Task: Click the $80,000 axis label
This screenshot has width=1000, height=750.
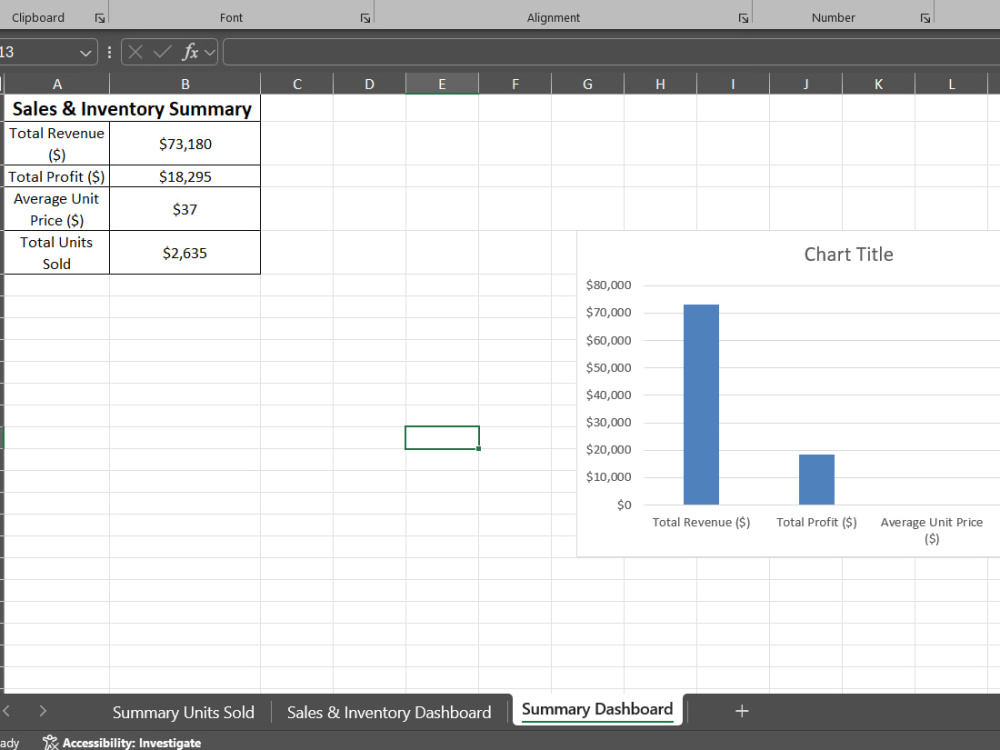Action: (608, 285)
